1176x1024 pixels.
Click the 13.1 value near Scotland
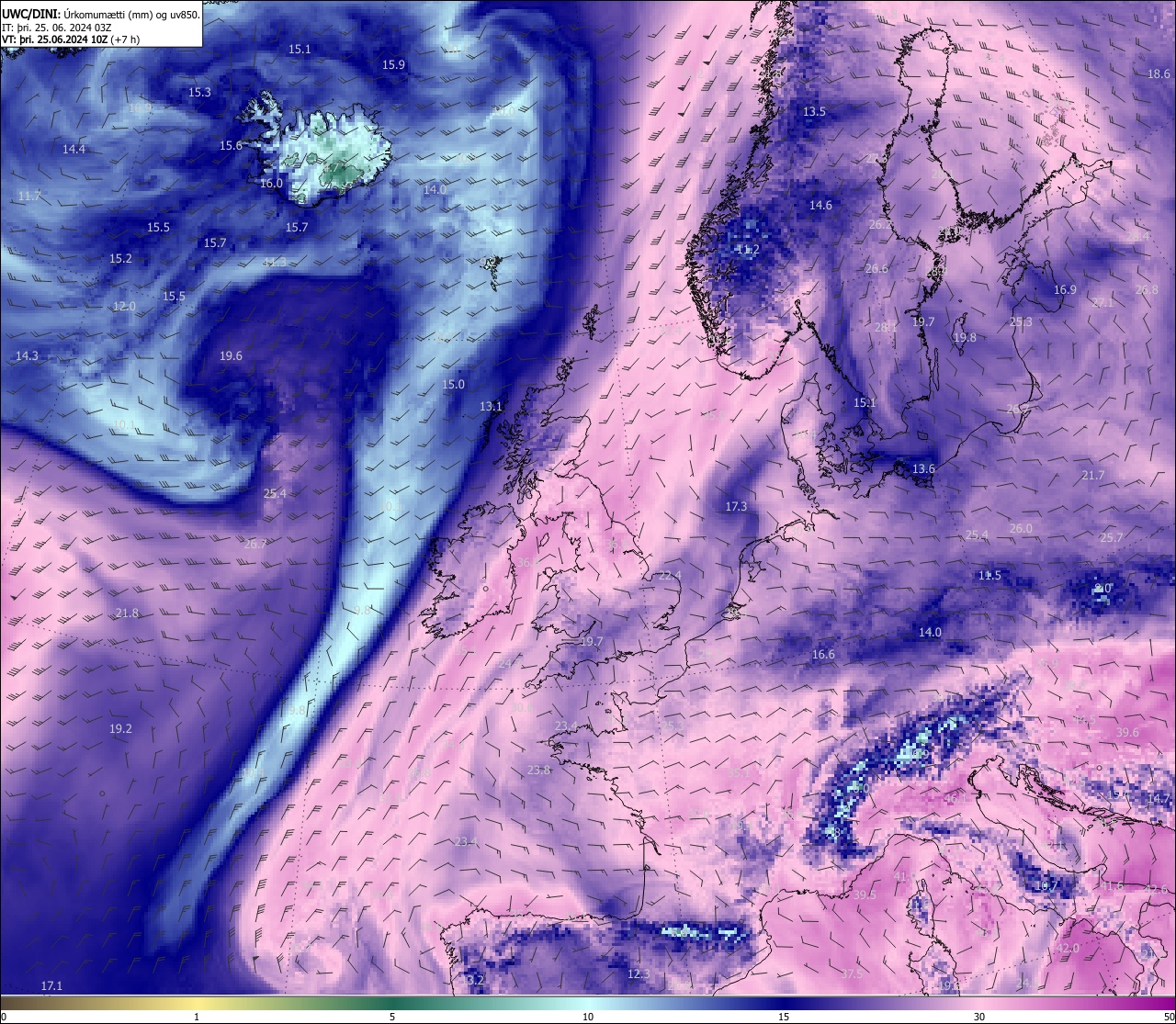(491, 406)
